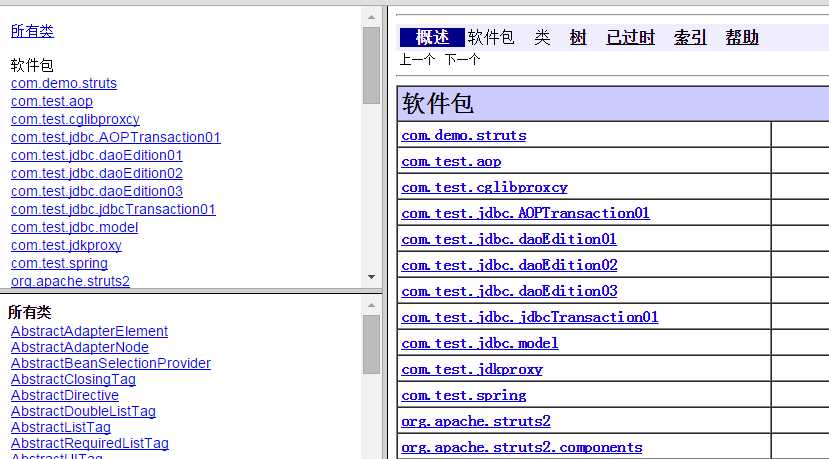This screenshot has width=829, height=459.
Task: Select com.test.jdbc.daoEdition01 in the left frame
Action: (97, 155)
